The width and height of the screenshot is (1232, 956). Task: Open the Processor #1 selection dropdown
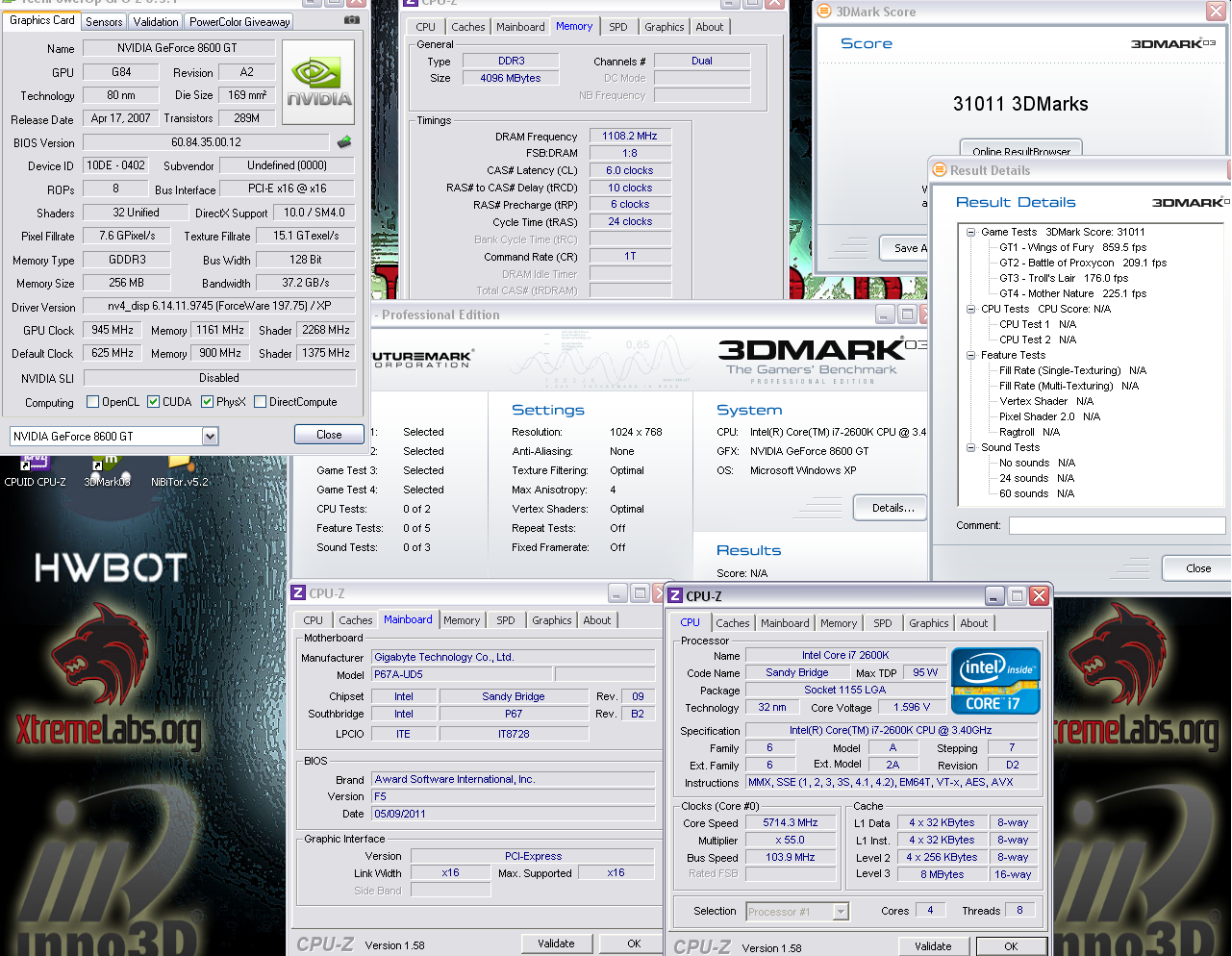(x=841, y=912)
